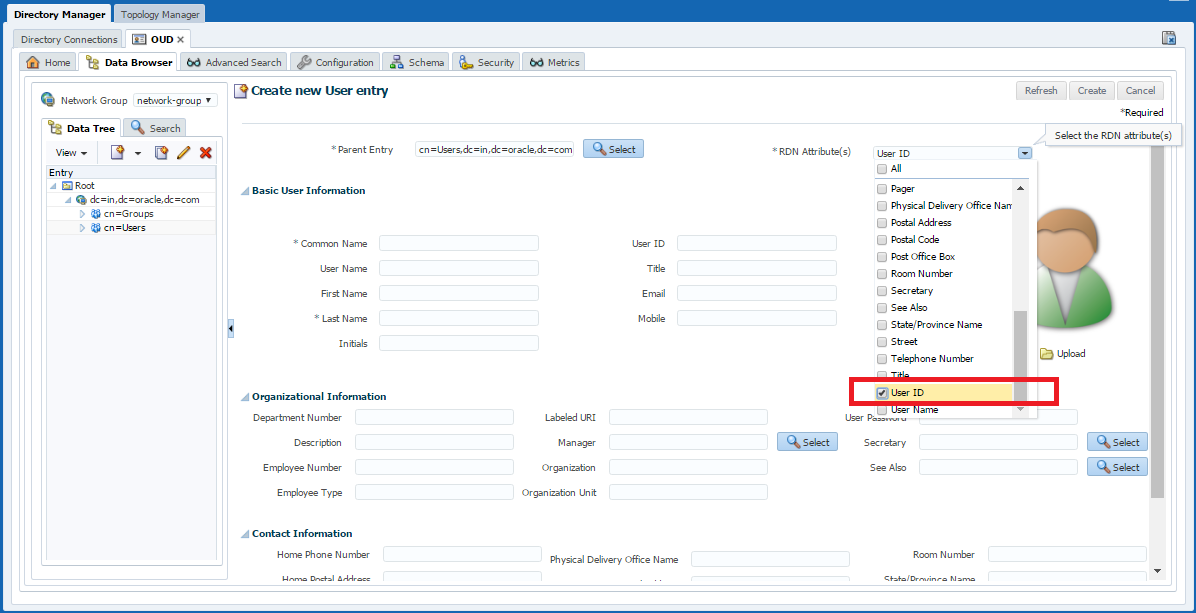Check the Telephone Number checkbox
The height and width of the screenshot is (613, 1196).
[x=882, y=358]
